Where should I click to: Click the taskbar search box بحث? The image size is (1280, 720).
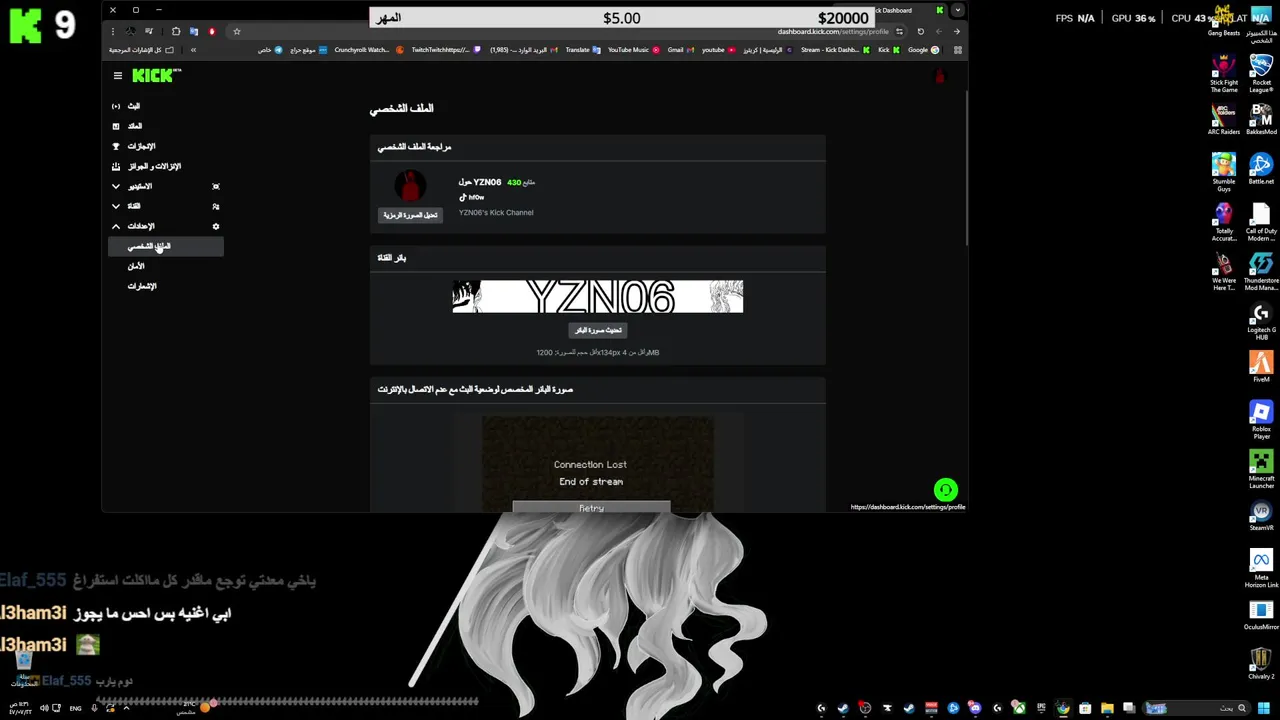(1196, 708)
